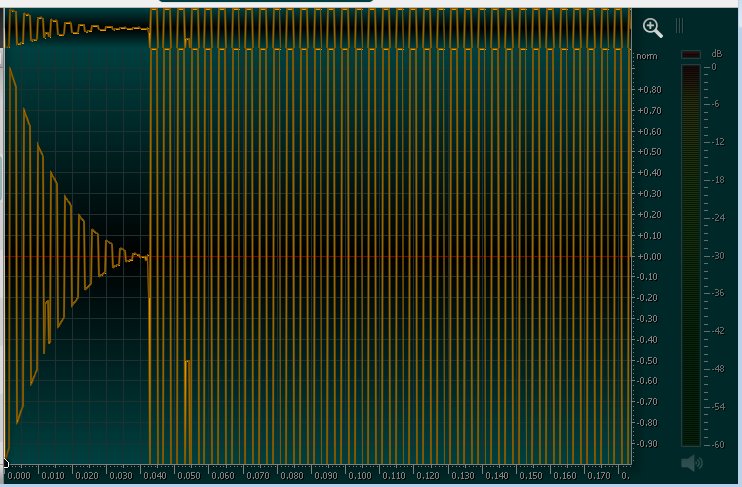The image size is (742, 487).
Task: Click the 0.150 mark on the time ruler
Action: pos(530,475)
